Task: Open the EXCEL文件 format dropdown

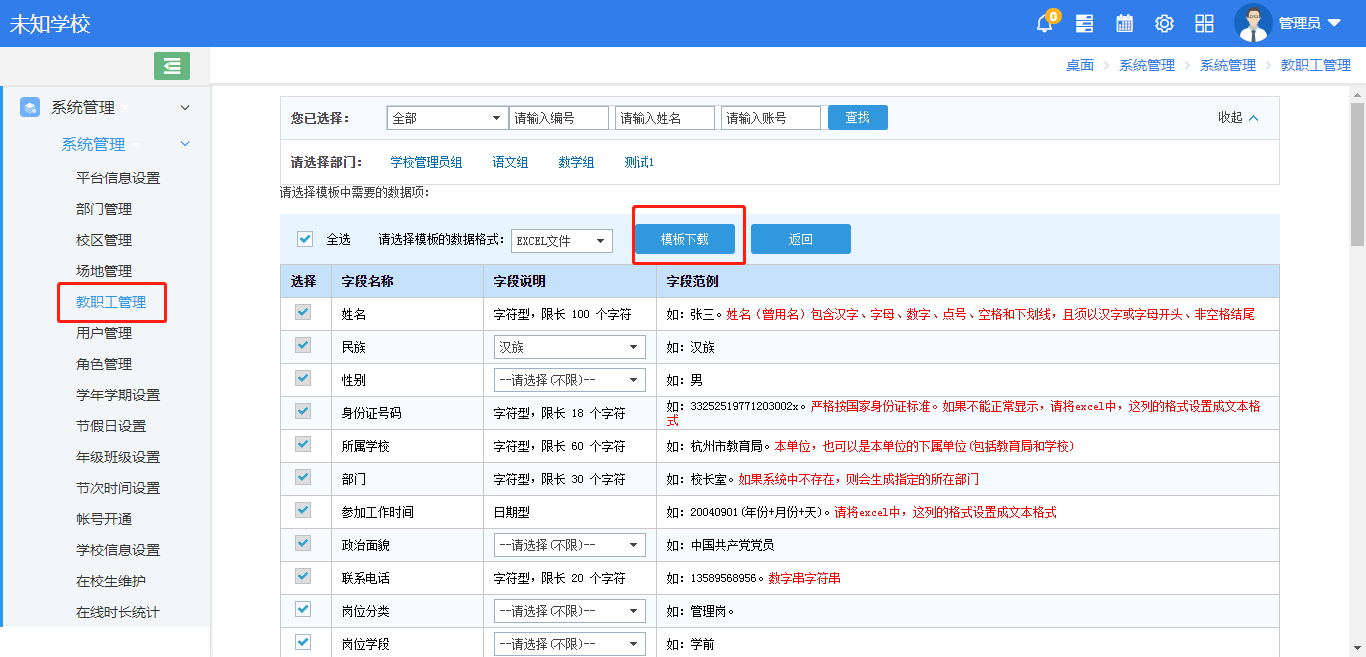Action: [x=561, y=240]
